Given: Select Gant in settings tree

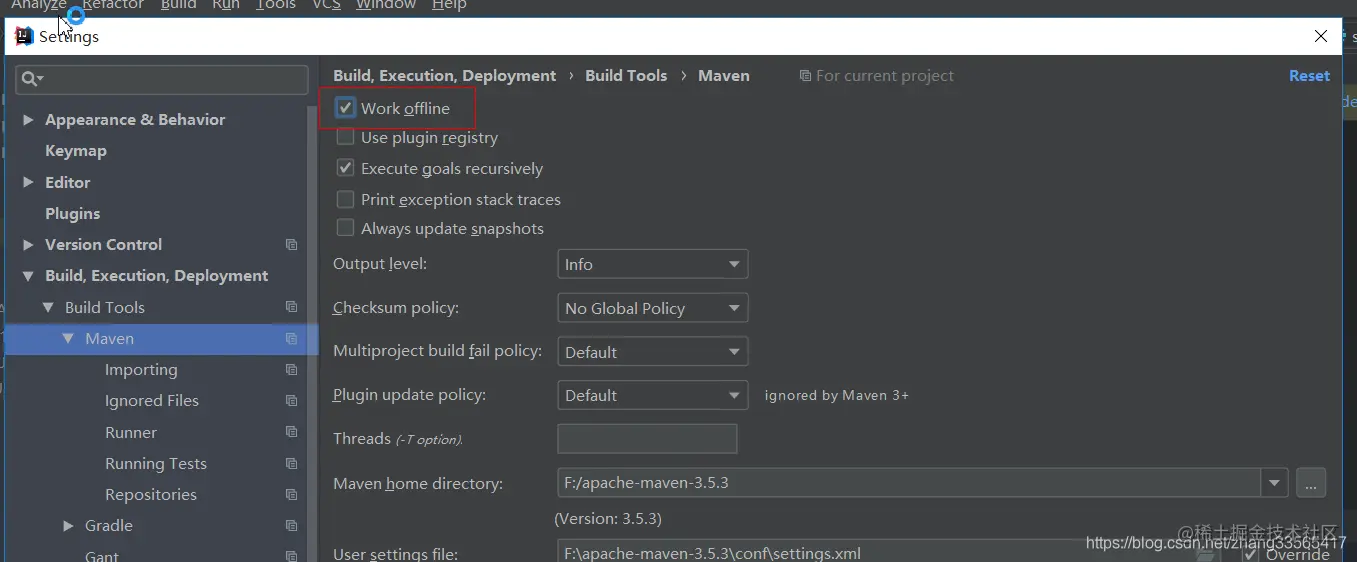Looking at the screenshot, I should pos(102,555).
